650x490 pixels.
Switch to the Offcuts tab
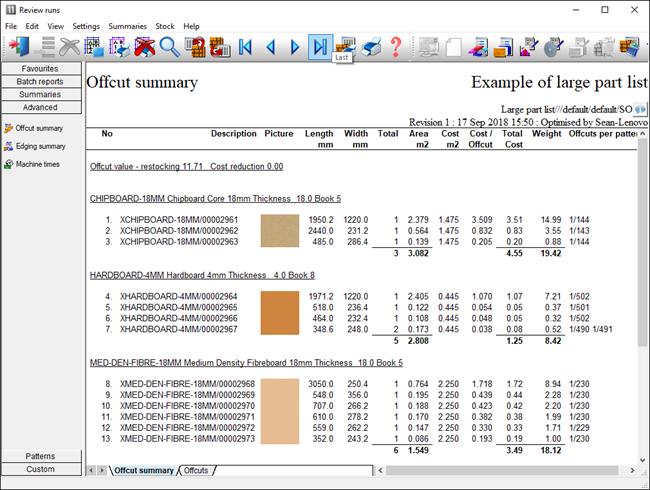[x=196, y=470]
